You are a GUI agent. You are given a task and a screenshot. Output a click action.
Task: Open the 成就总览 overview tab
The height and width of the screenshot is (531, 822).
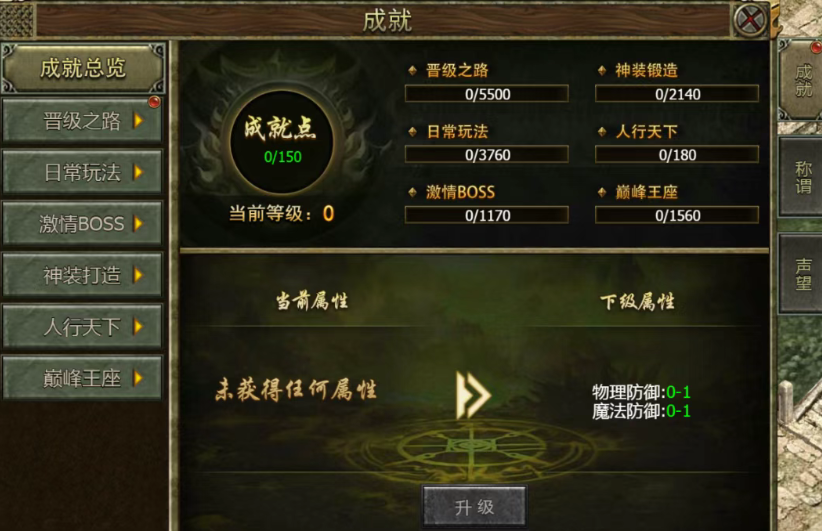pyautogui.click(x=83, y=69)
